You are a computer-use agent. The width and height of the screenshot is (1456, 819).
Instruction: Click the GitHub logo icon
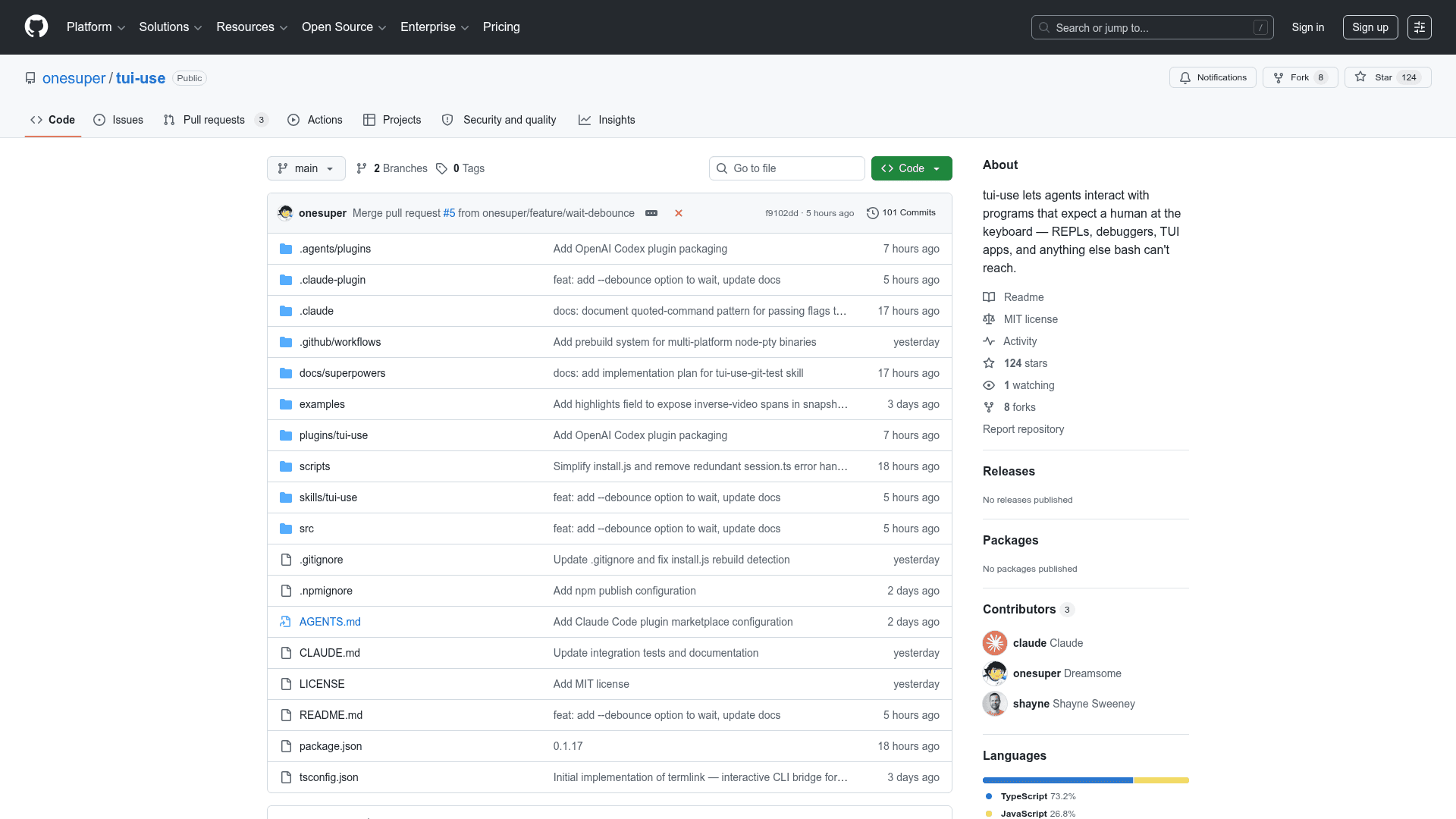[x=36, y=27]
